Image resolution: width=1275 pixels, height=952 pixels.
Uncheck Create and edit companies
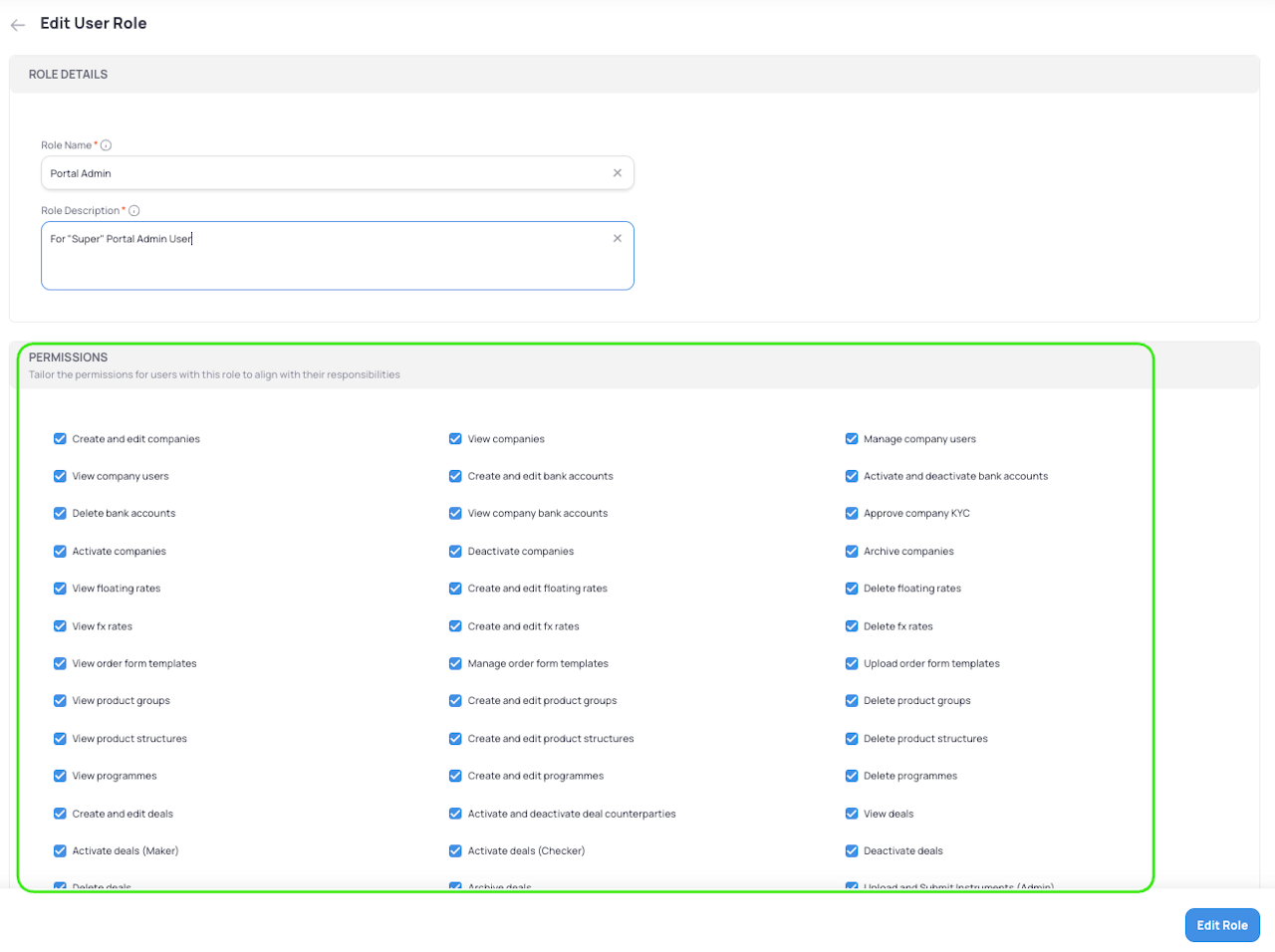(x=60, y=439)
